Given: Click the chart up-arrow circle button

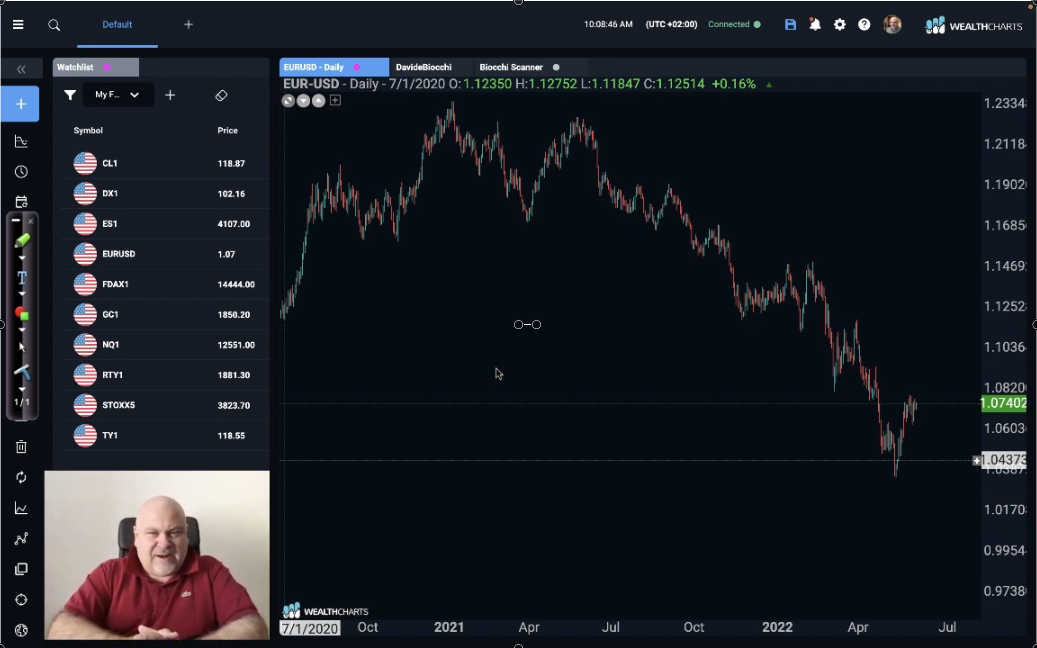Looking at the screenshot, I should coord(319,101).
